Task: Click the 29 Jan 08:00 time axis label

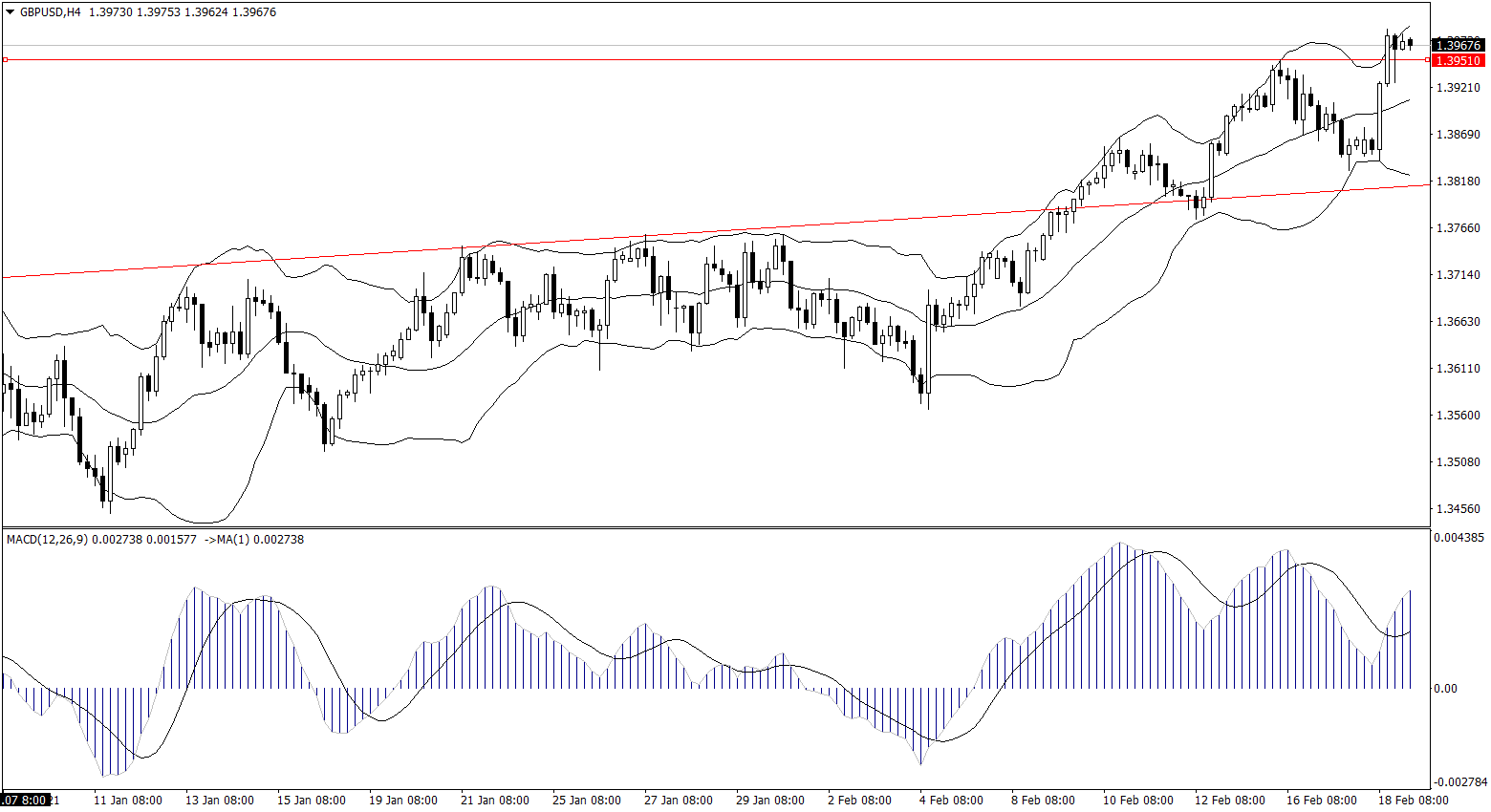Action: click(769, 801)
